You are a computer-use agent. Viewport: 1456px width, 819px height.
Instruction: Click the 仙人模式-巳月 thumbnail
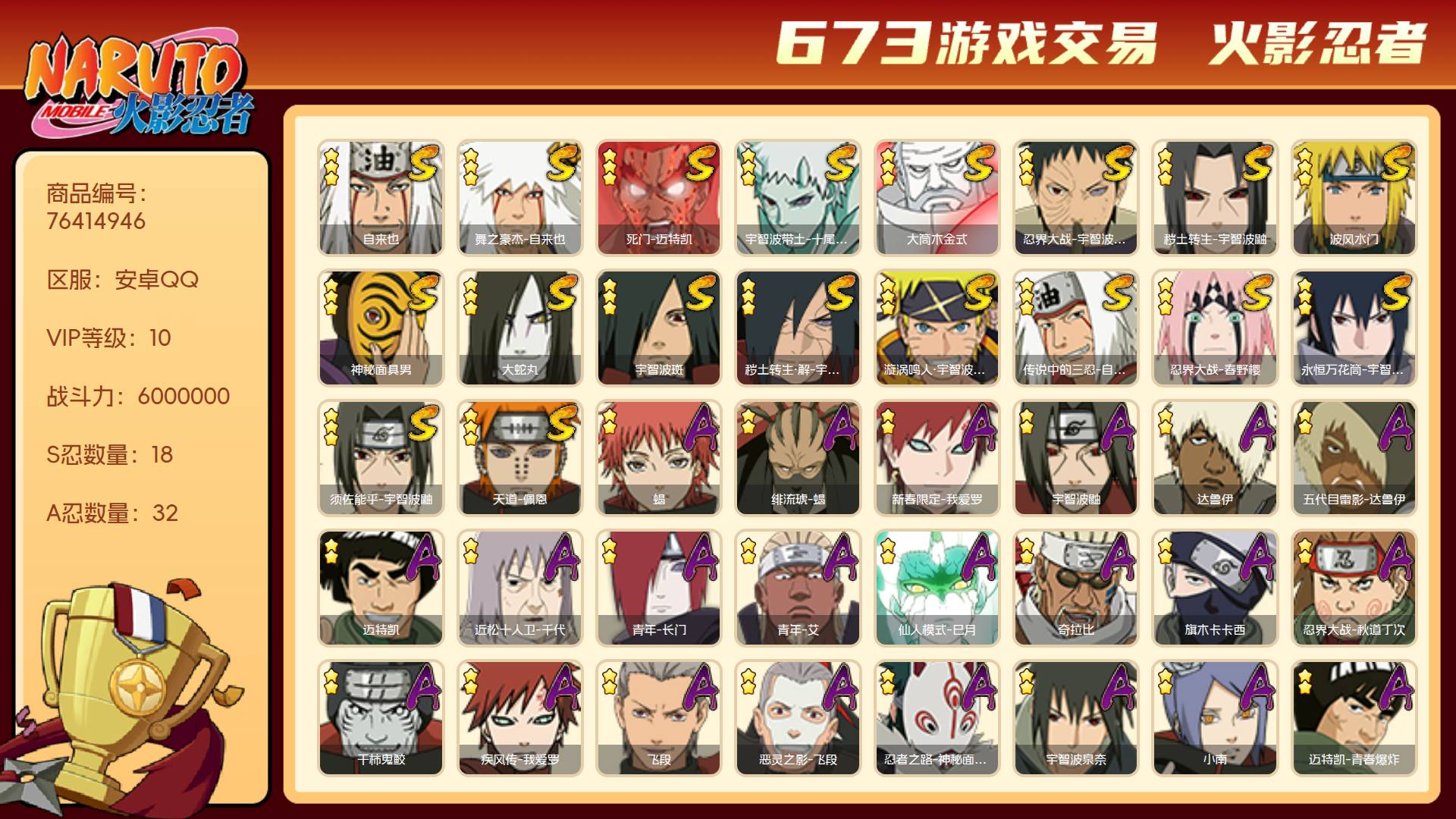click(937, 588)
